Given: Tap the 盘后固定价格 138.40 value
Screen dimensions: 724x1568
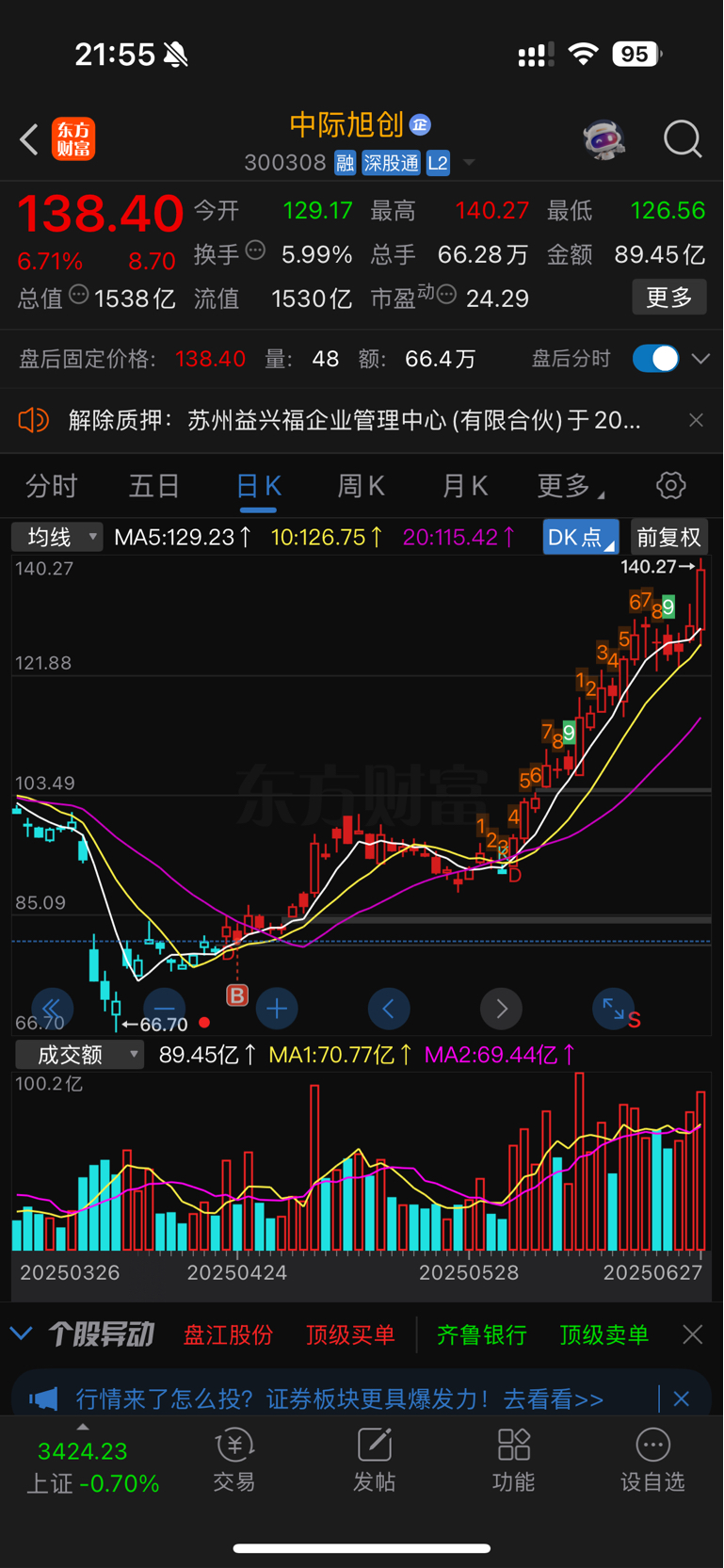Looking at the screenshot, I should click(210, 359).
